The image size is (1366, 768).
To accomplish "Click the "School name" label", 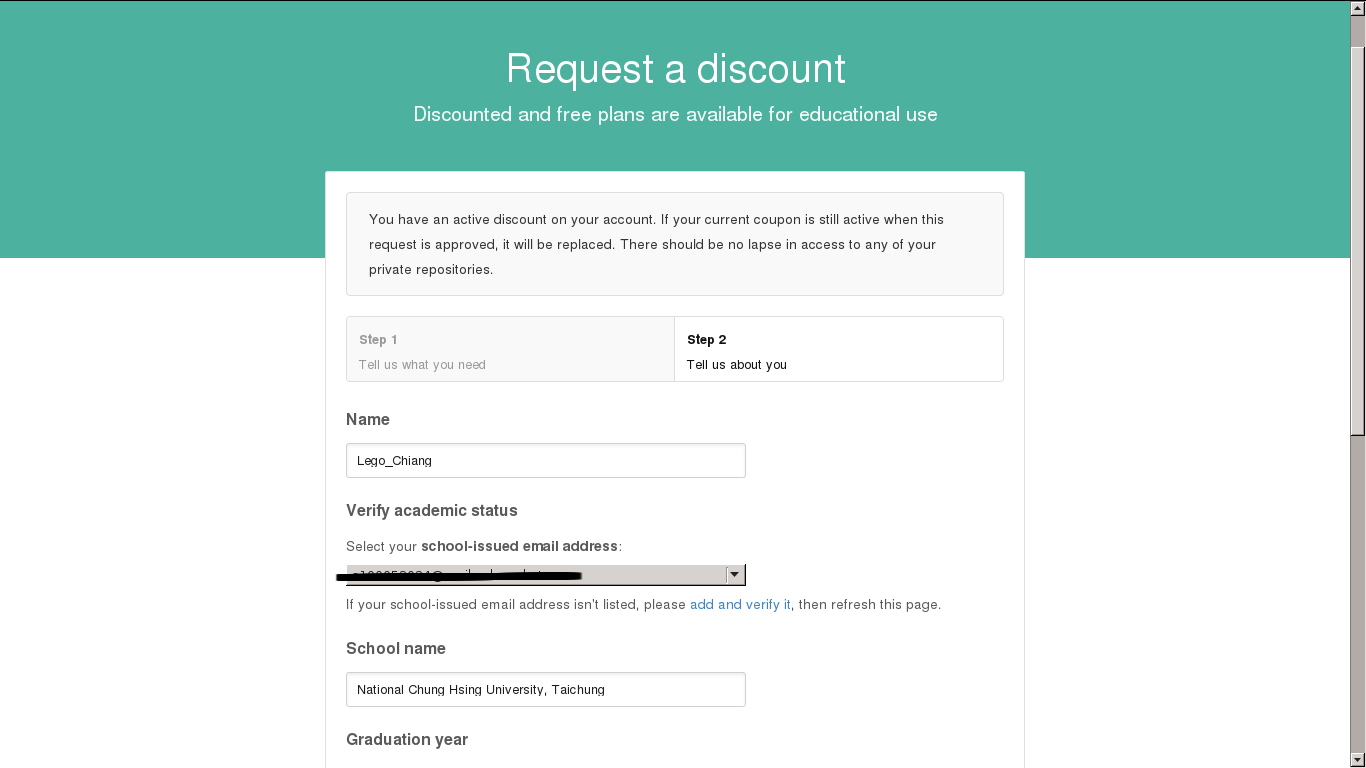I will click(x=396, y=649).
